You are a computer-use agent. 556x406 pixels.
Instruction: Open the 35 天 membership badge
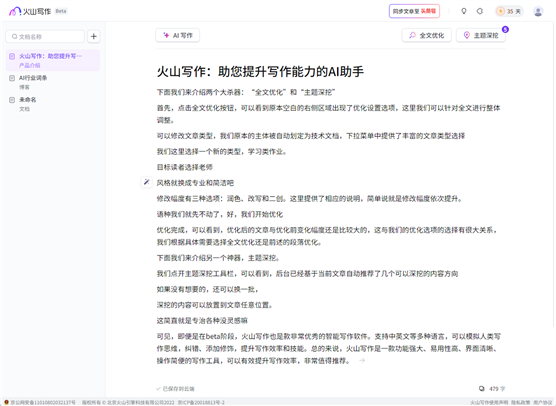(x=509, y=11)
